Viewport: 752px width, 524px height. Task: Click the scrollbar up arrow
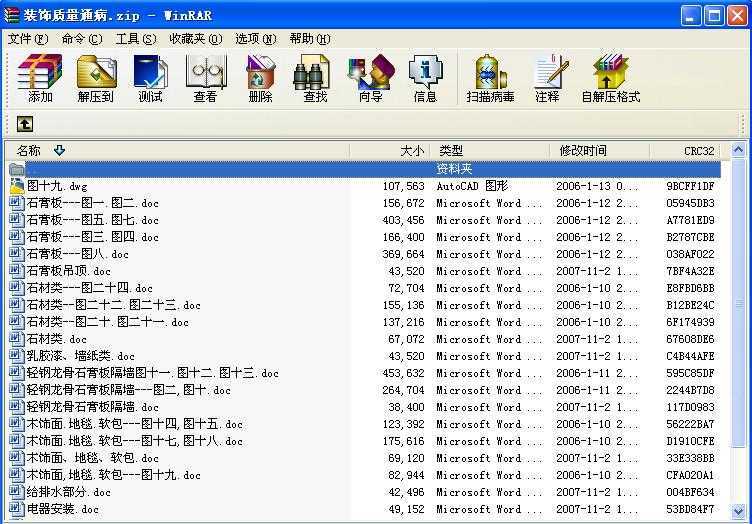[739, 150]
